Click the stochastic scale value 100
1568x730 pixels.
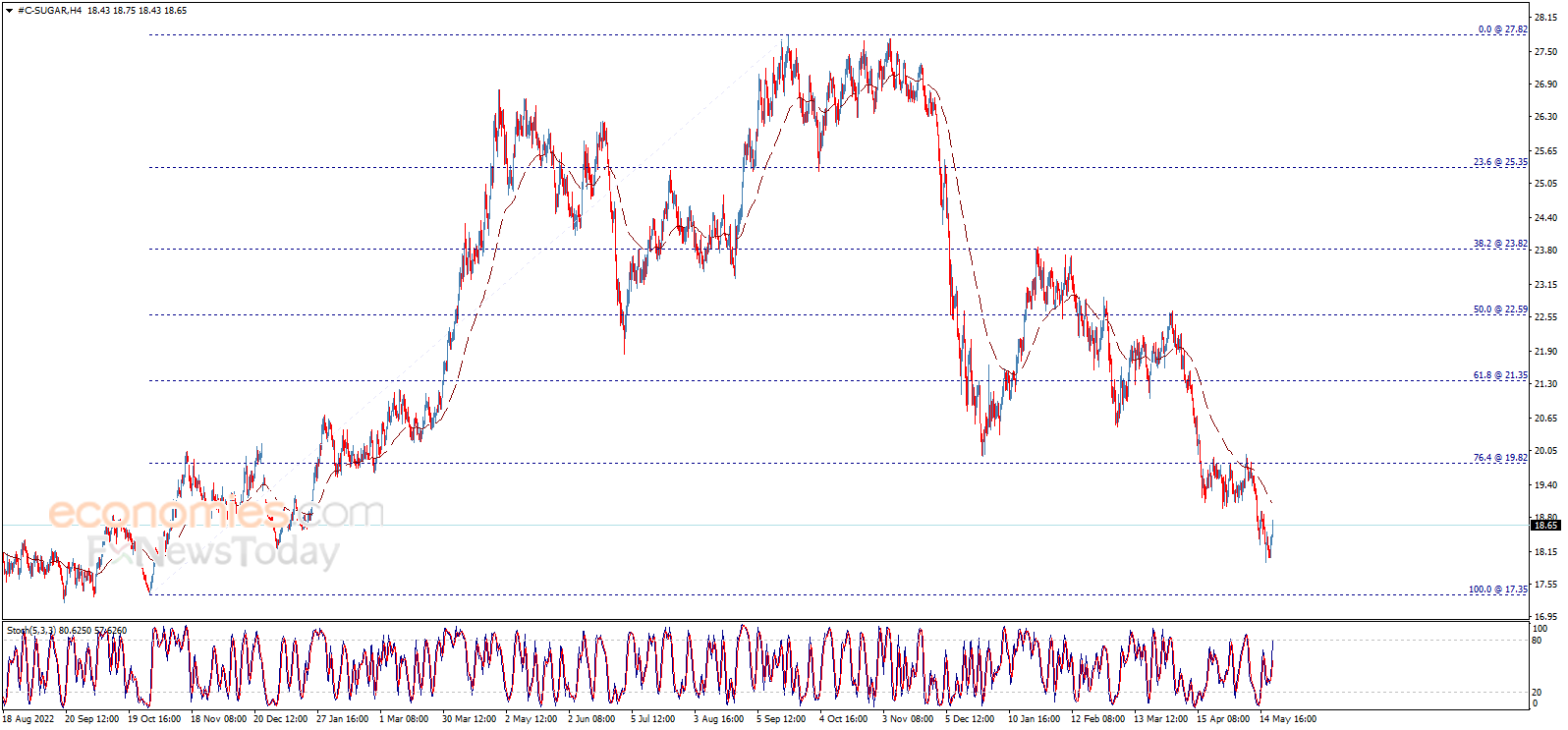pos(1540,628)
